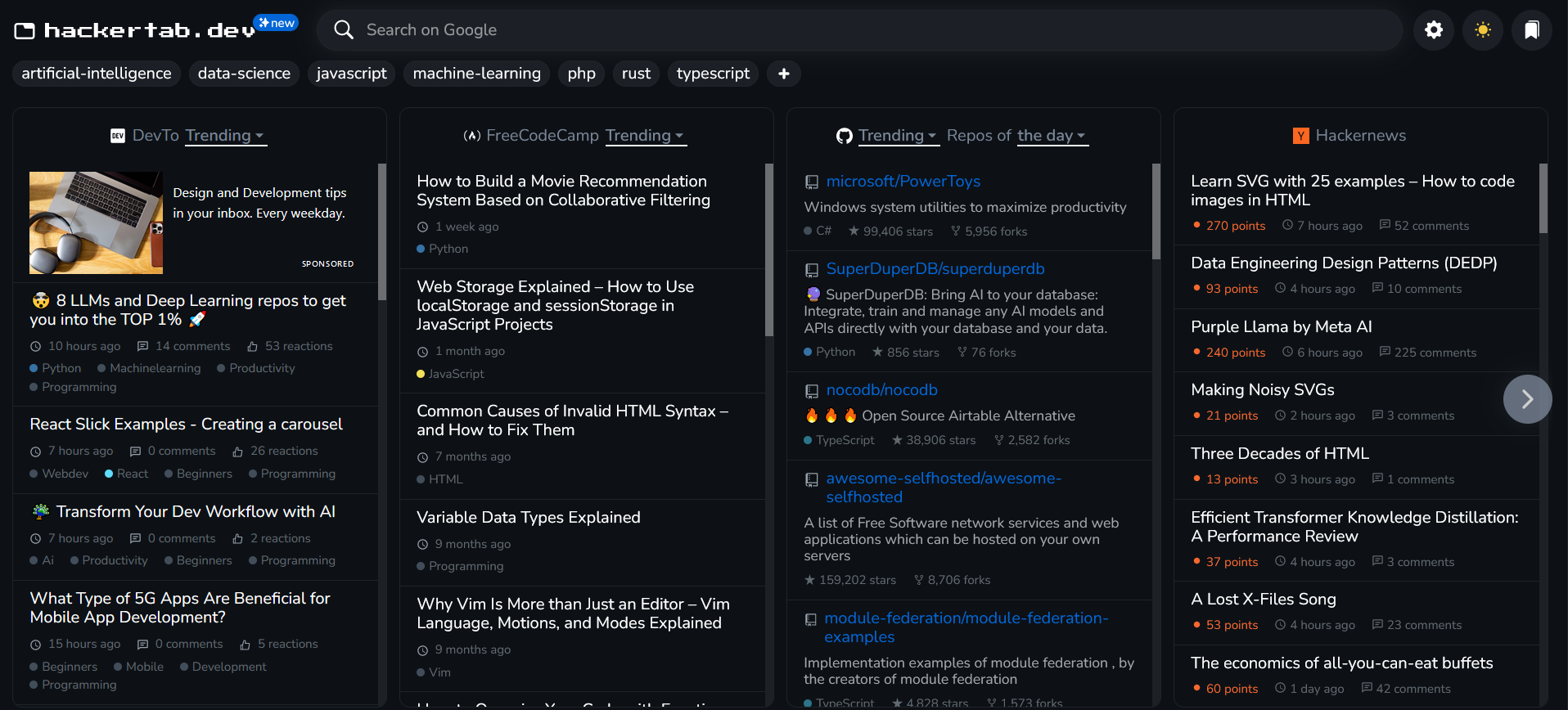The height and width of the screenshot is (710, 1568).
Task: Click repo icon beside microsoft/PowerToys
Action: [812, 182]
